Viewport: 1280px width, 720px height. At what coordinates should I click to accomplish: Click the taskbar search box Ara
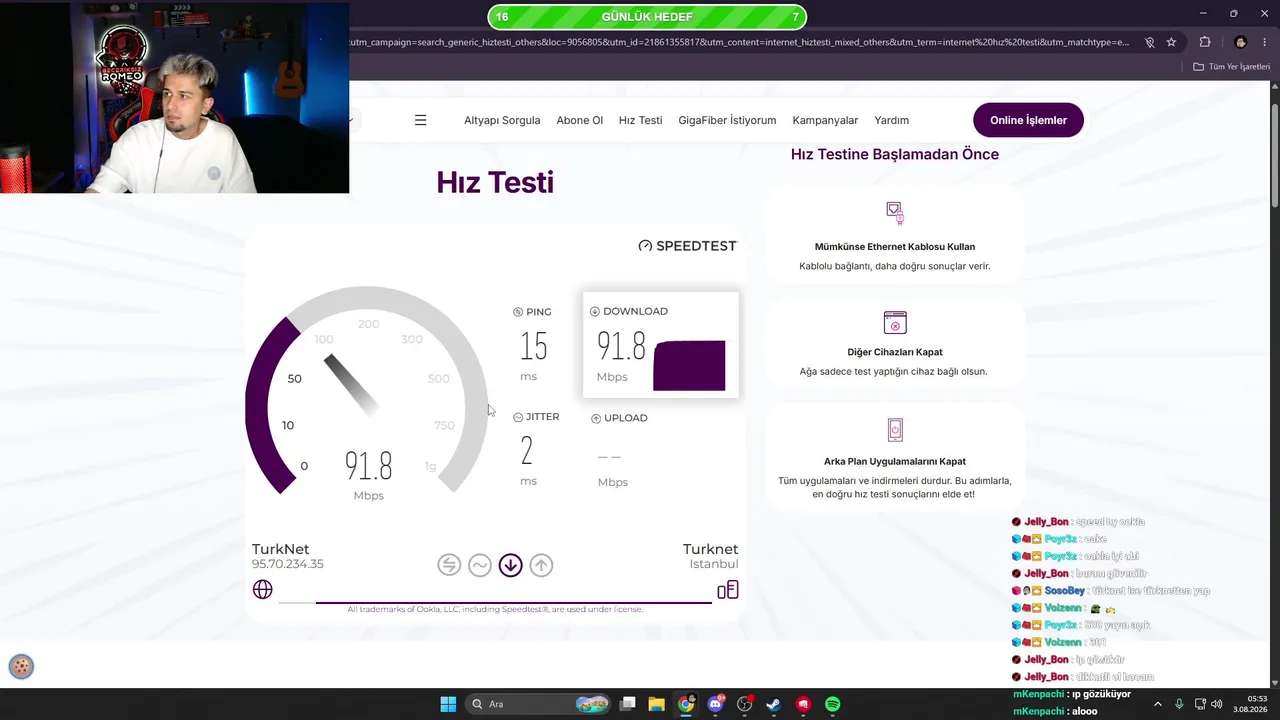click(539, 704)
